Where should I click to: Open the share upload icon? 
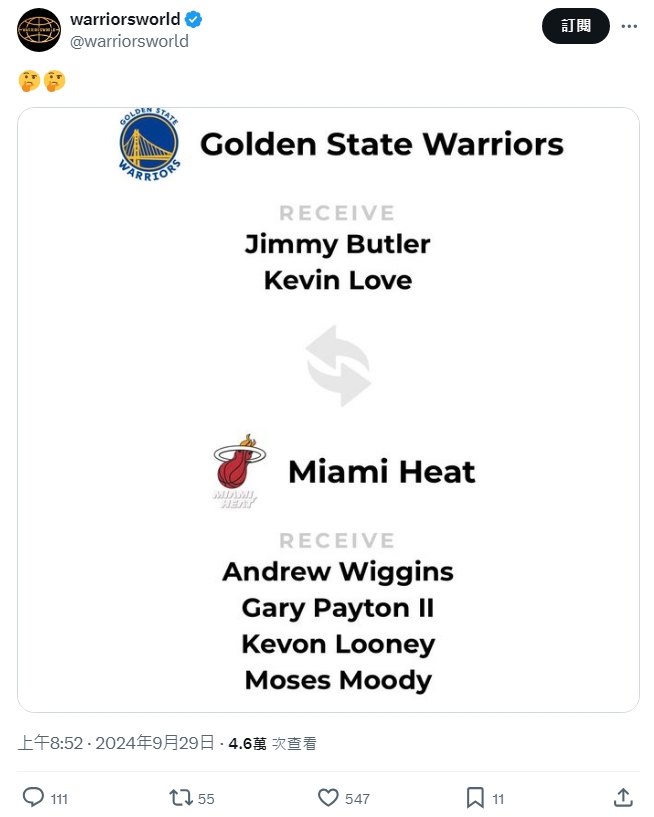coord(623,797)
